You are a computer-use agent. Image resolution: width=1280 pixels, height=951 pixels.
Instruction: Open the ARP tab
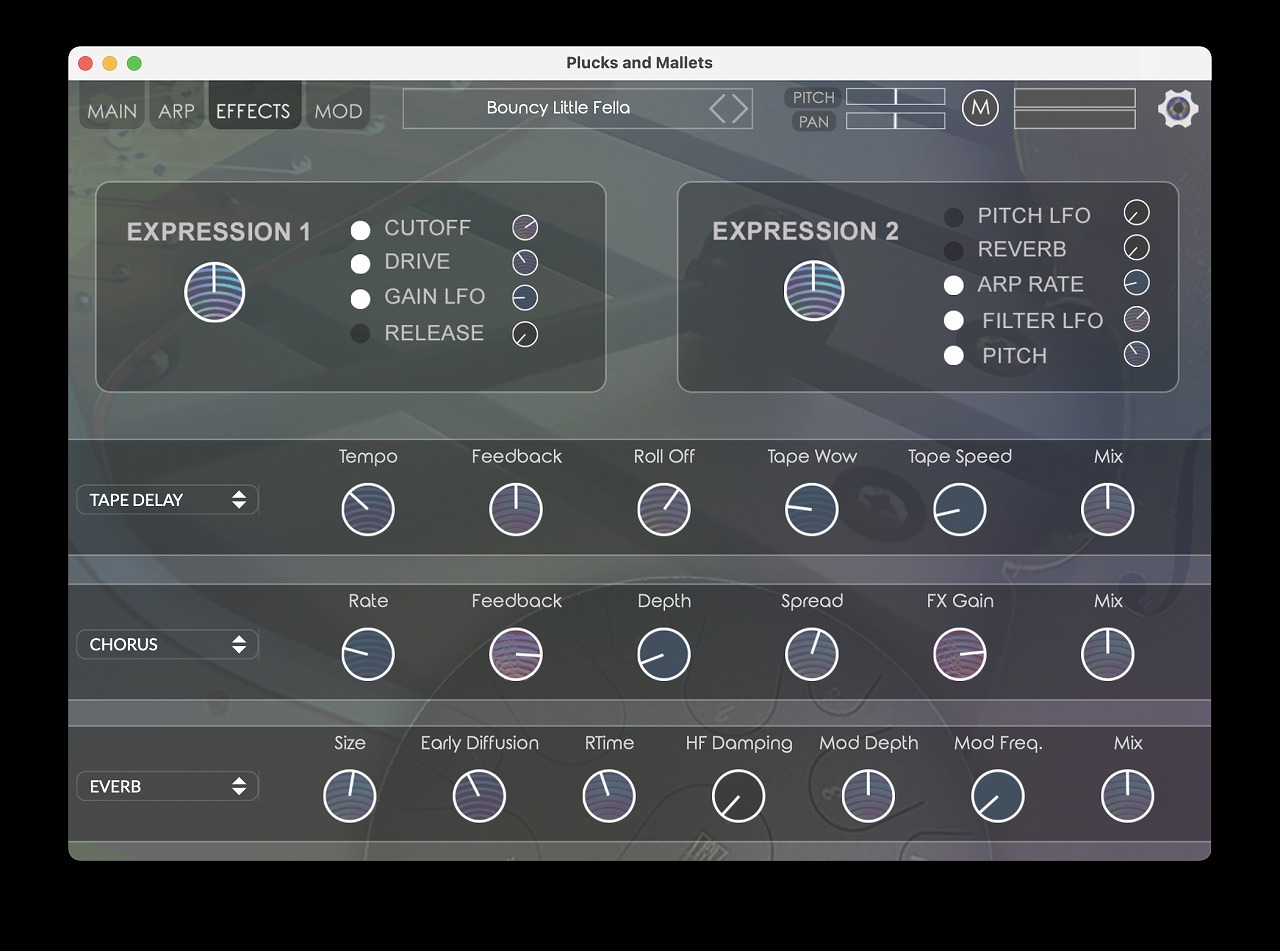(x=176, y=111)
